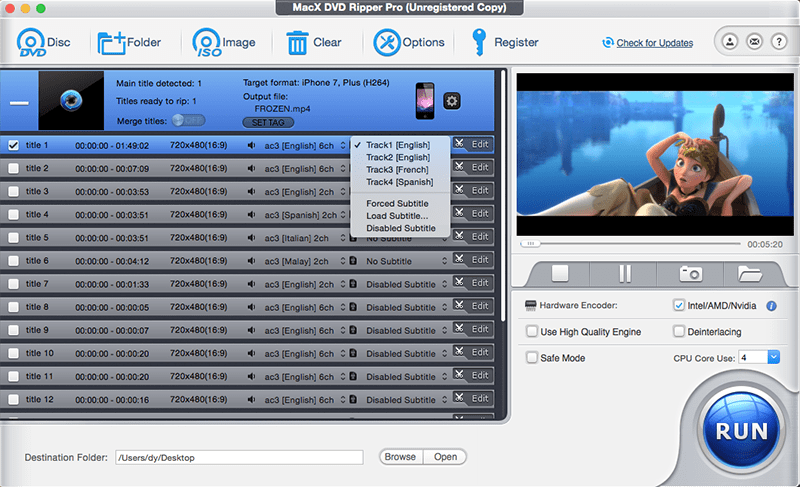The width and height of the screenshot is (800, 487).
Task: Click Check for Updates link
Action: point(655,43)
